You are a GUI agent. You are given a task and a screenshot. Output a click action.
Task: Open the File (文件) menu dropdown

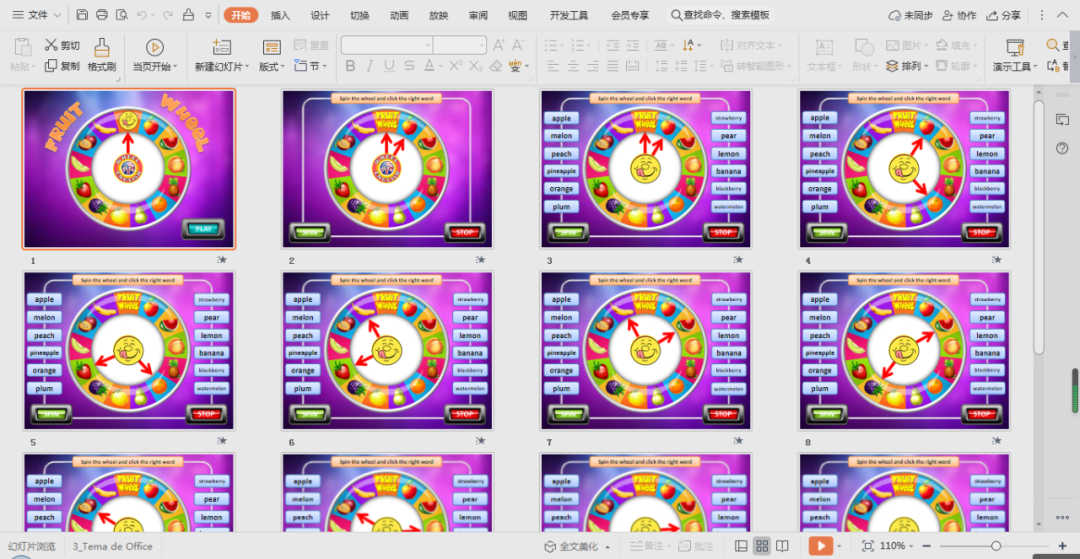[x=37, y=15]
